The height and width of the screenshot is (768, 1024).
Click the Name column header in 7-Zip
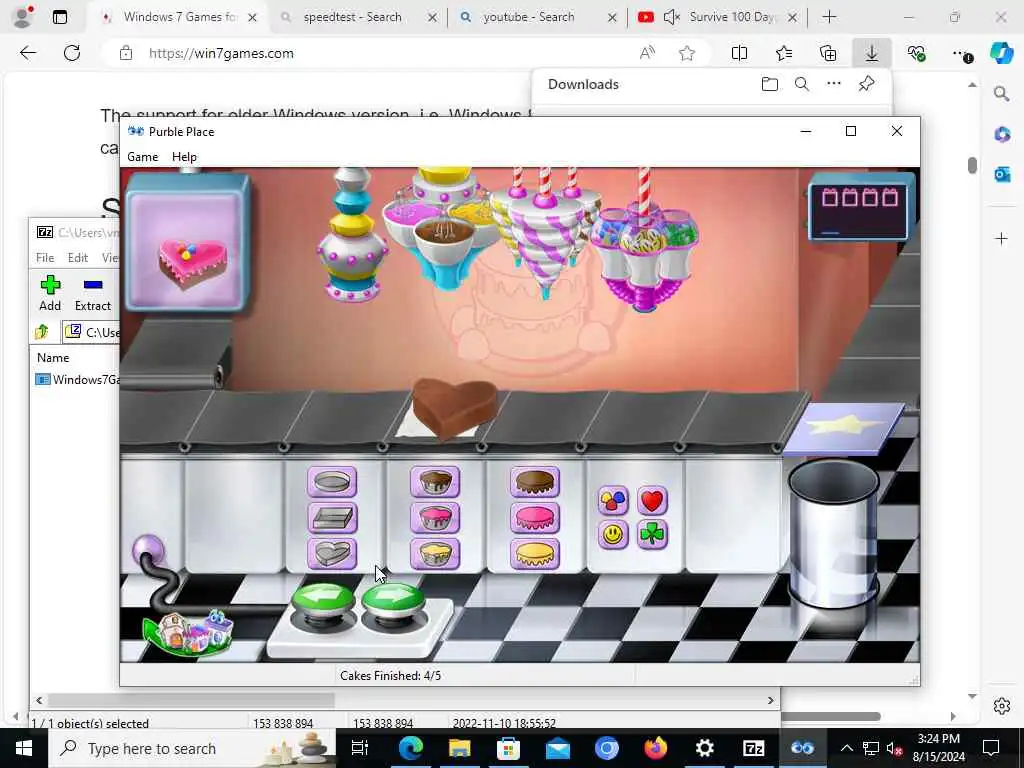tap(53, 358)
